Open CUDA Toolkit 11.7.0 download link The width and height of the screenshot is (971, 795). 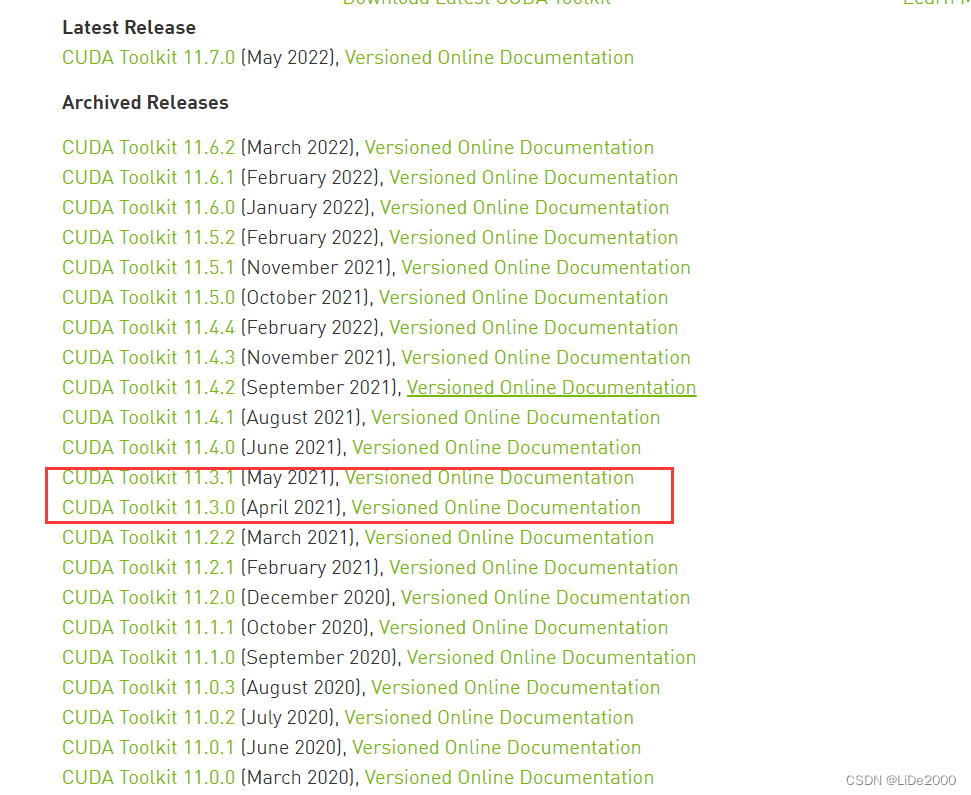point(149,58)
